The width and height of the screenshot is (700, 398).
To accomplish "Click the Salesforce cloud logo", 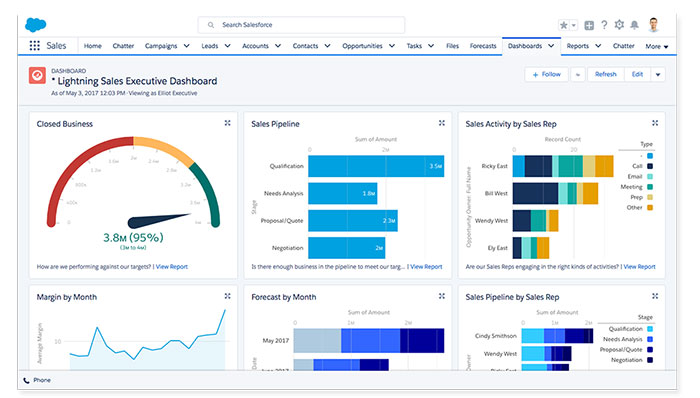I will pos(35,25).
